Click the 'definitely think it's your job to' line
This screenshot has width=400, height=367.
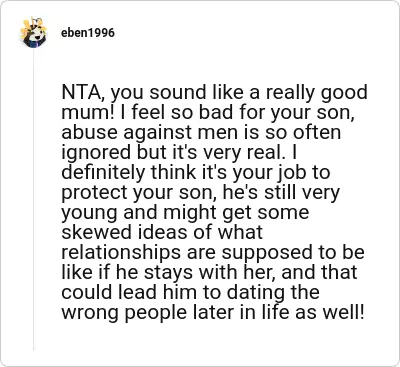[x=196, y=172]
